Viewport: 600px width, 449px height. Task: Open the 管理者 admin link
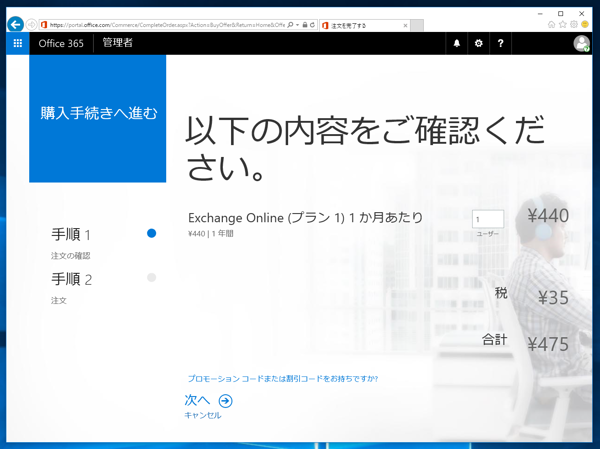tap(117, 42)
